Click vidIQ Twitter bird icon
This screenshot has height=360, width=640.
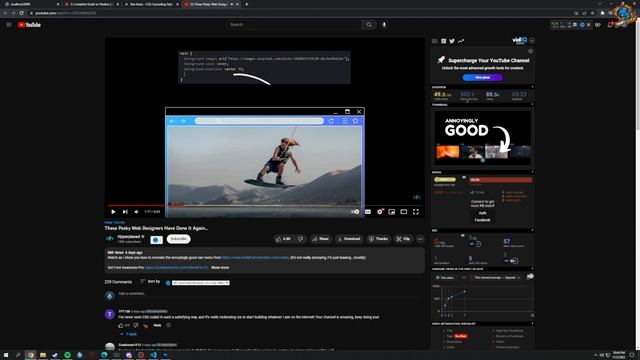pos(452,41)
